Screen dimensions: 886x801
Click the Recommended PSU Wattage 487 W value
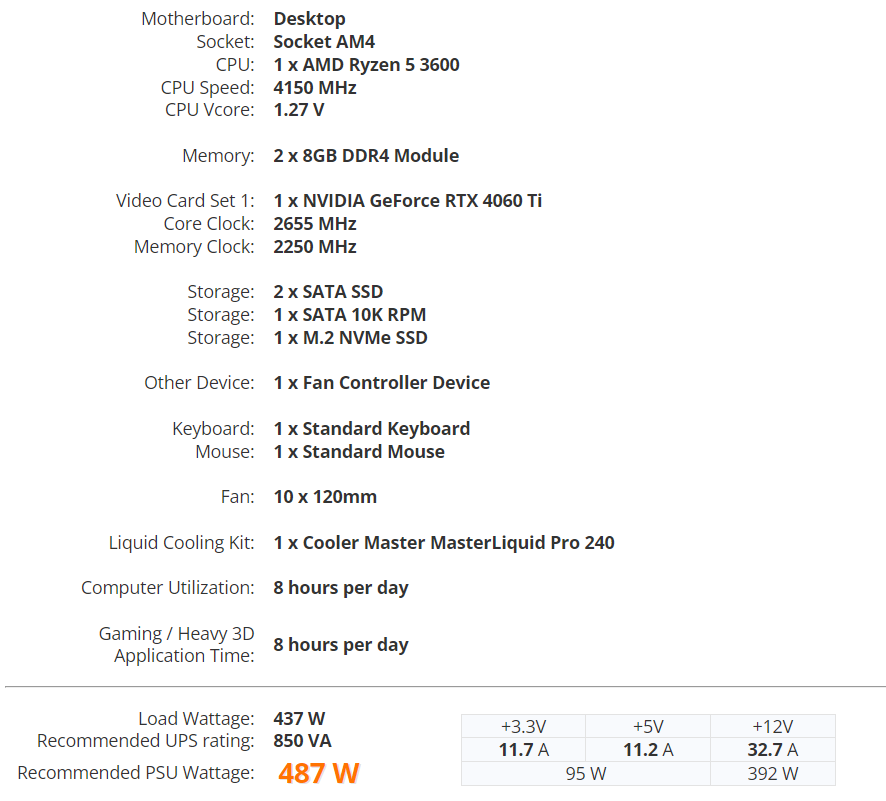319,773
